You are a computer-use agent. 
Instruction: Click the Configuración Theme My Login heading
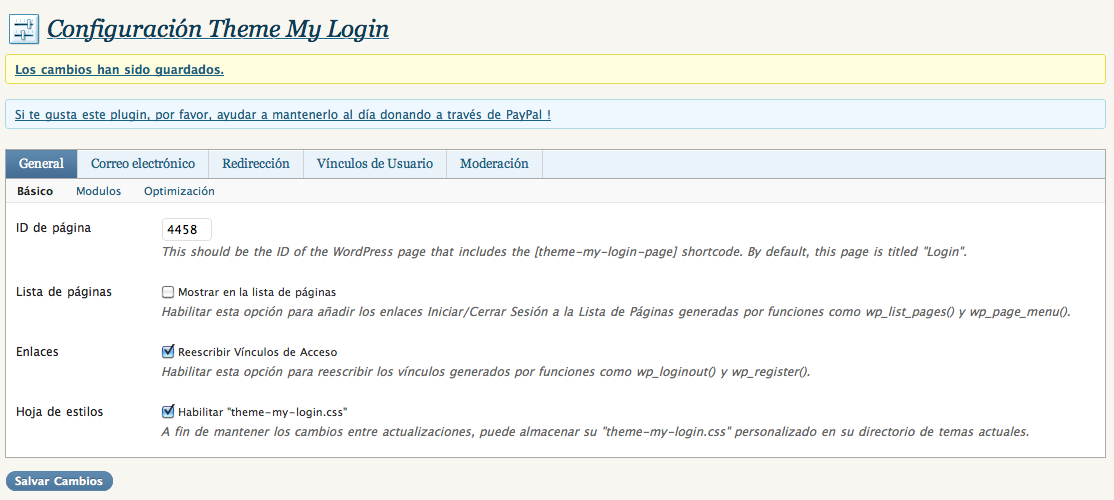click(x=218, y=29)
